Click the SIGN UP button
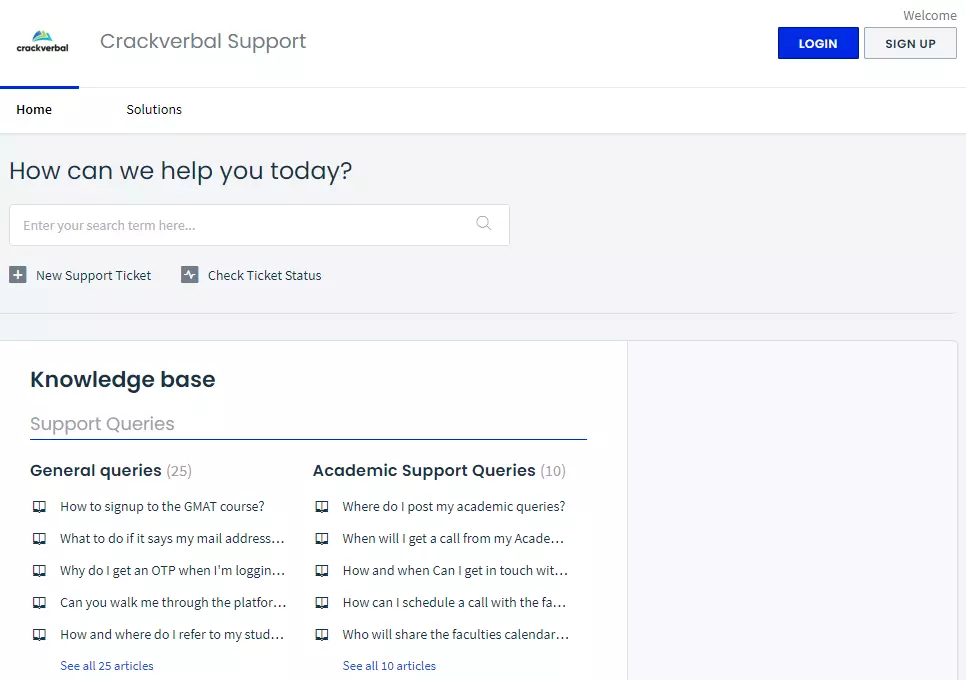Image resolution: width=966 pixels, height=680 pixels. click(910, 43)
